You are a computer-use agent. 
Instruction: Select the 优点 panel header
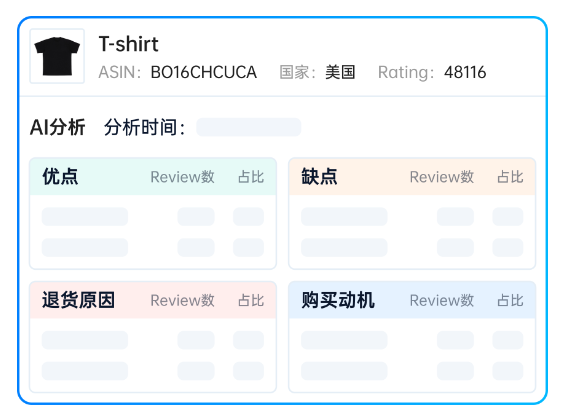[153, 177]
